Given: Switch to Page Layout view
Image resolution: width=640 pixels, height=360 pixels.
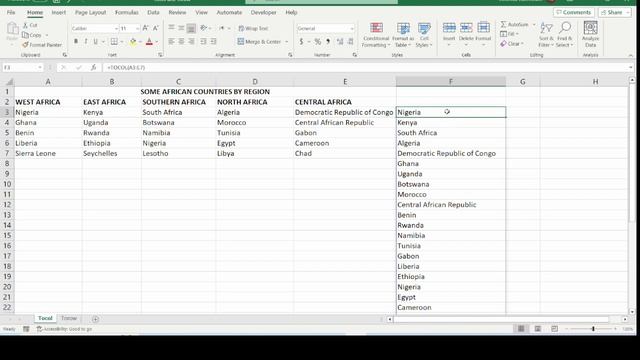Looking at the screenshot, I should (x=538, y=329).
